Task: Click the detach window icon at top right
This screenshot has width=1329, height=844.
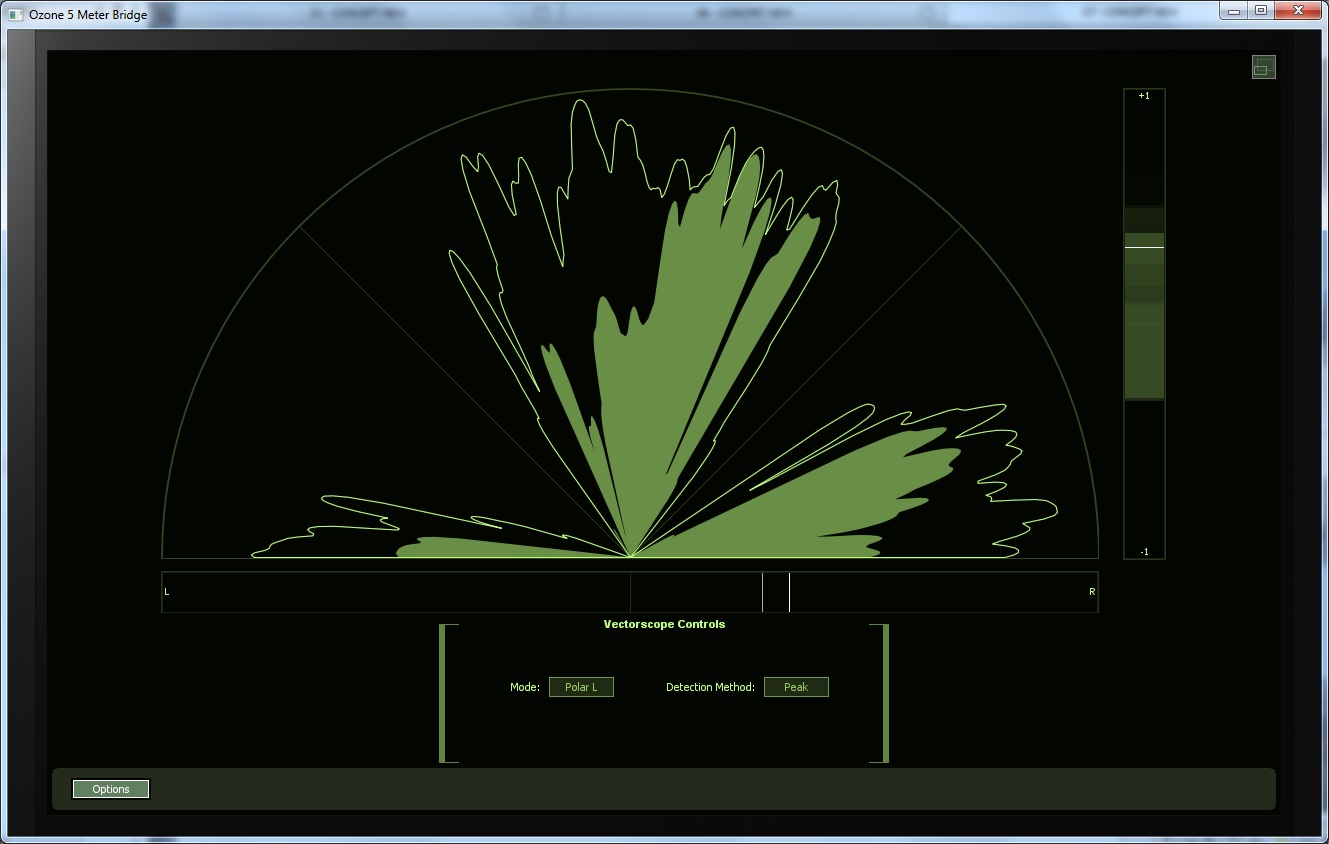Action: pyautogui.click(x=1264, y=67)
